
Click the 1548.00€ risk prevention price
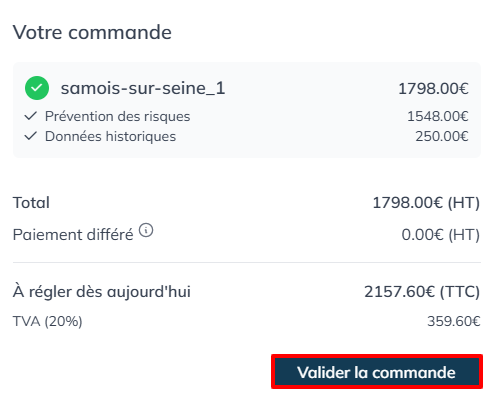pyautogui.click(x=438, y=116)
